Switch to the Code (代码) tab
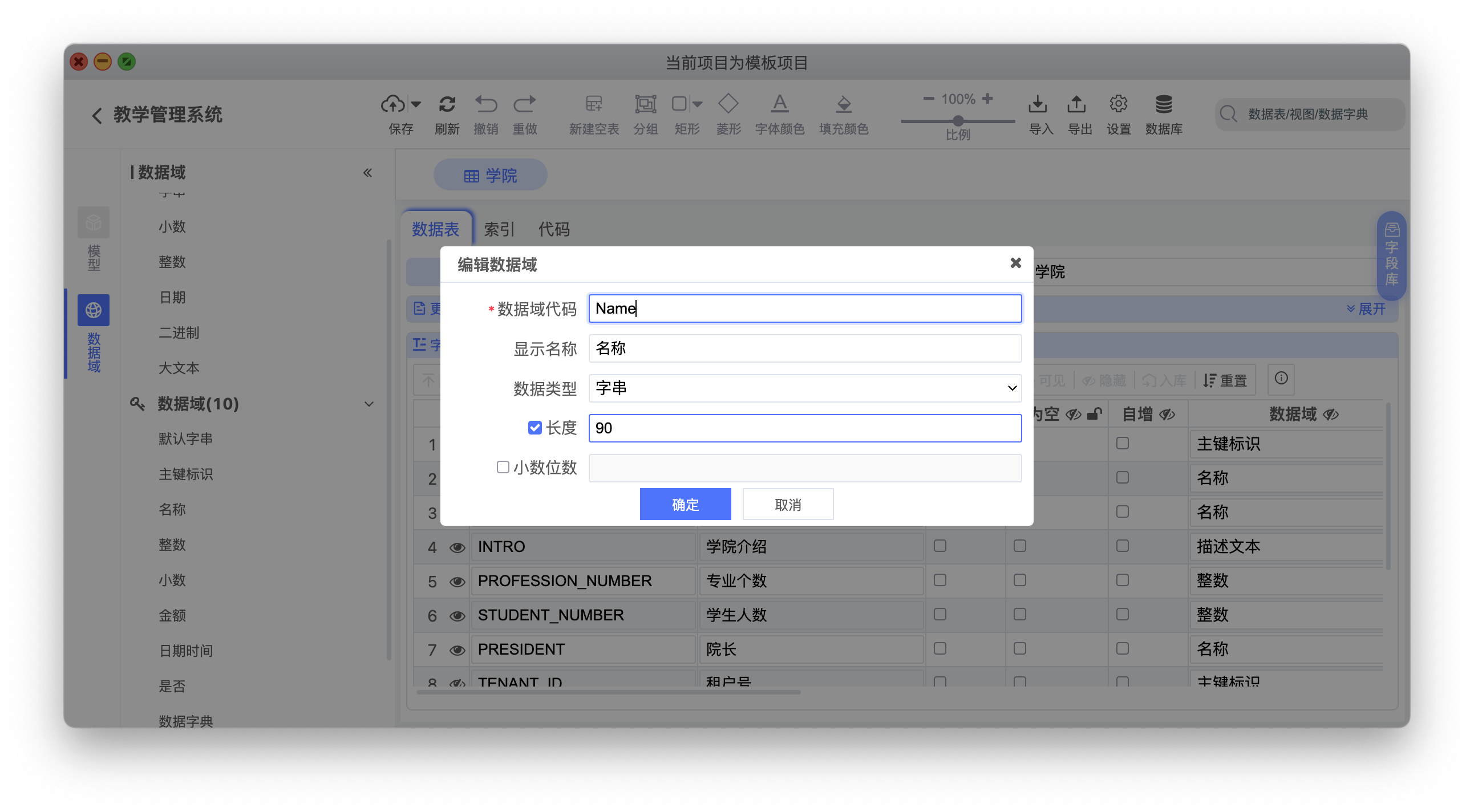Viewport: 1474px width, 812px height. point(553,229)
